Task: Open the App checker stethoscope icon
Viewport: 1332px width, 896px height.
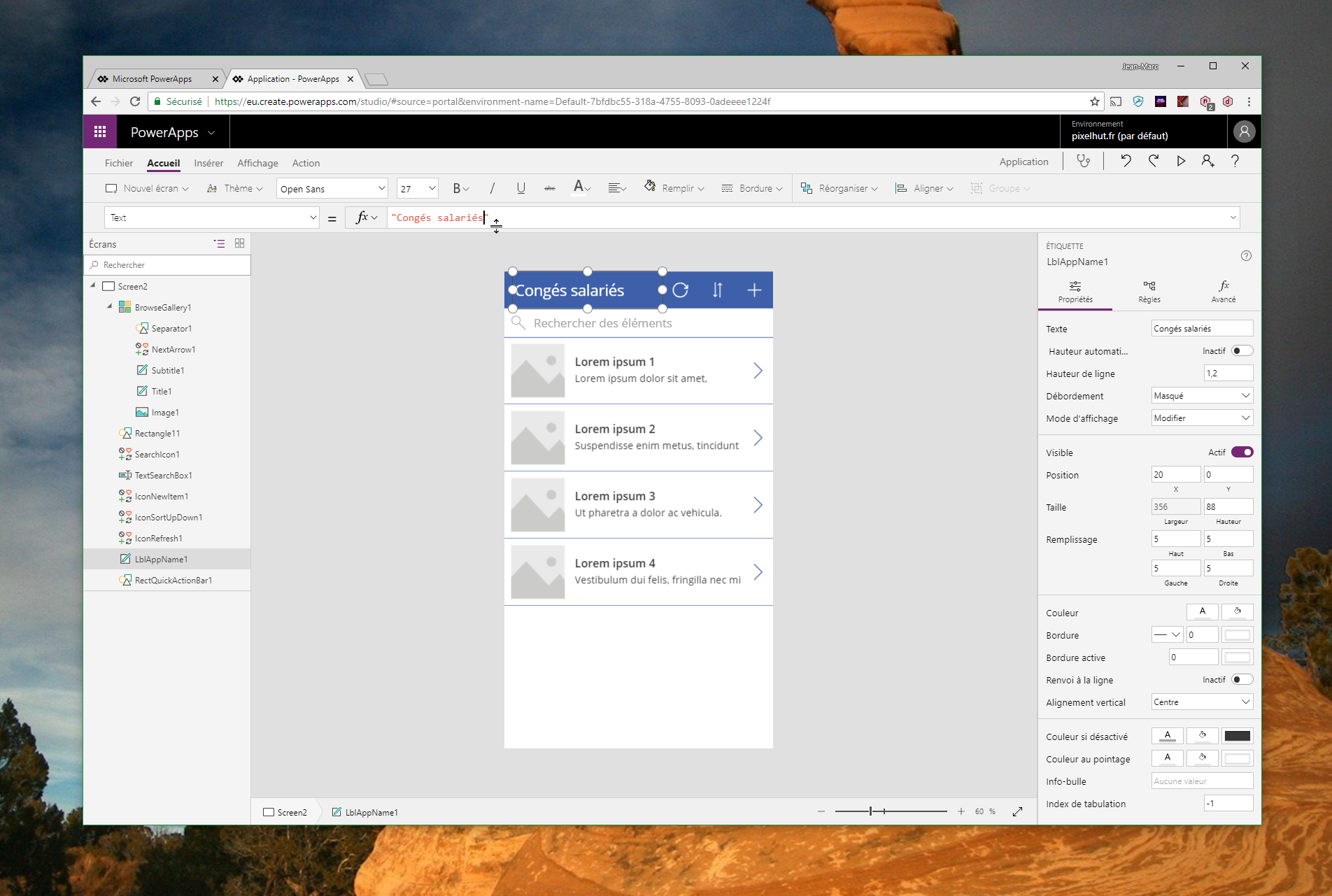Action: 1084,162
